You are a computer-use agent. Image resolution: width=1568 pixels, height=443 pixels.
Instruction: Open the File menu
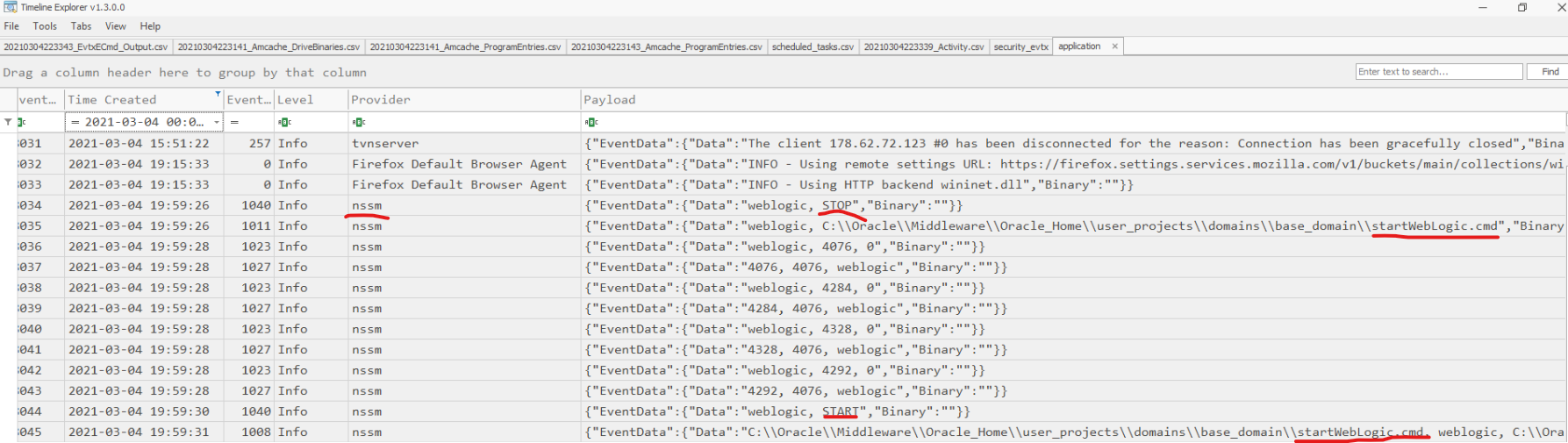(11, 26)
